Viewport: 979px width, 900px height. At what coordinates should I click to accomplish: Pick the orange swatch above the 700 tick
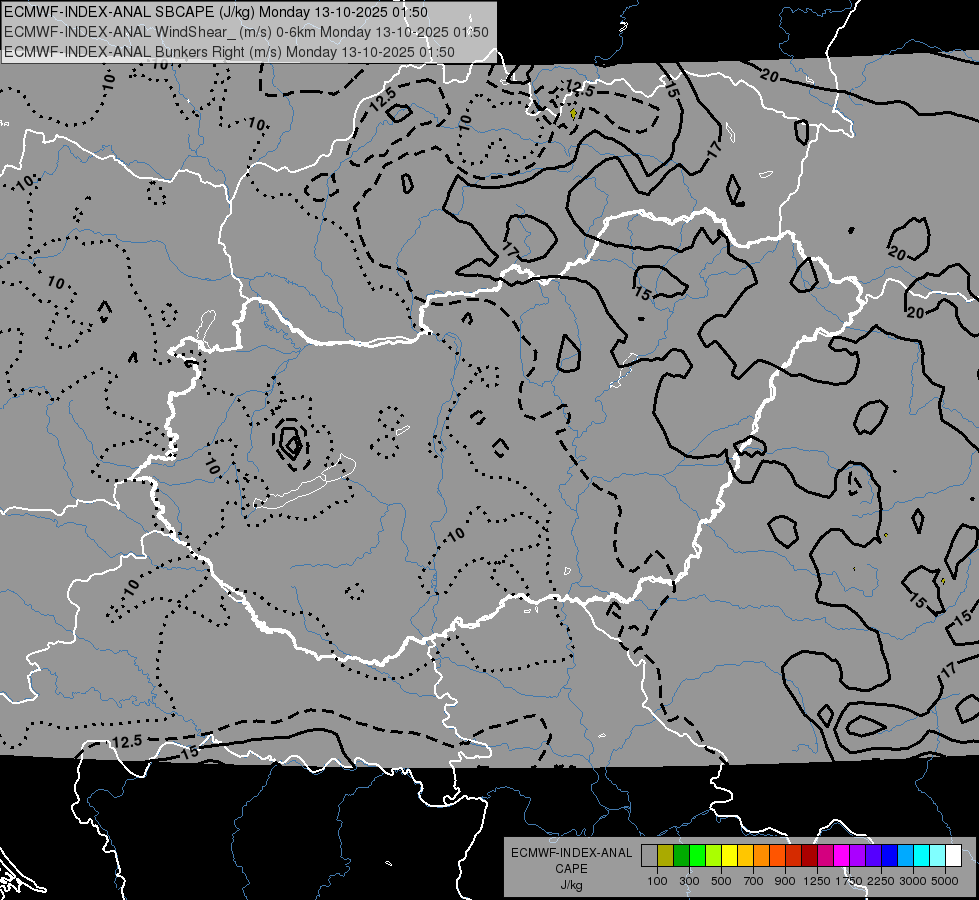click(x=761, y=856)
